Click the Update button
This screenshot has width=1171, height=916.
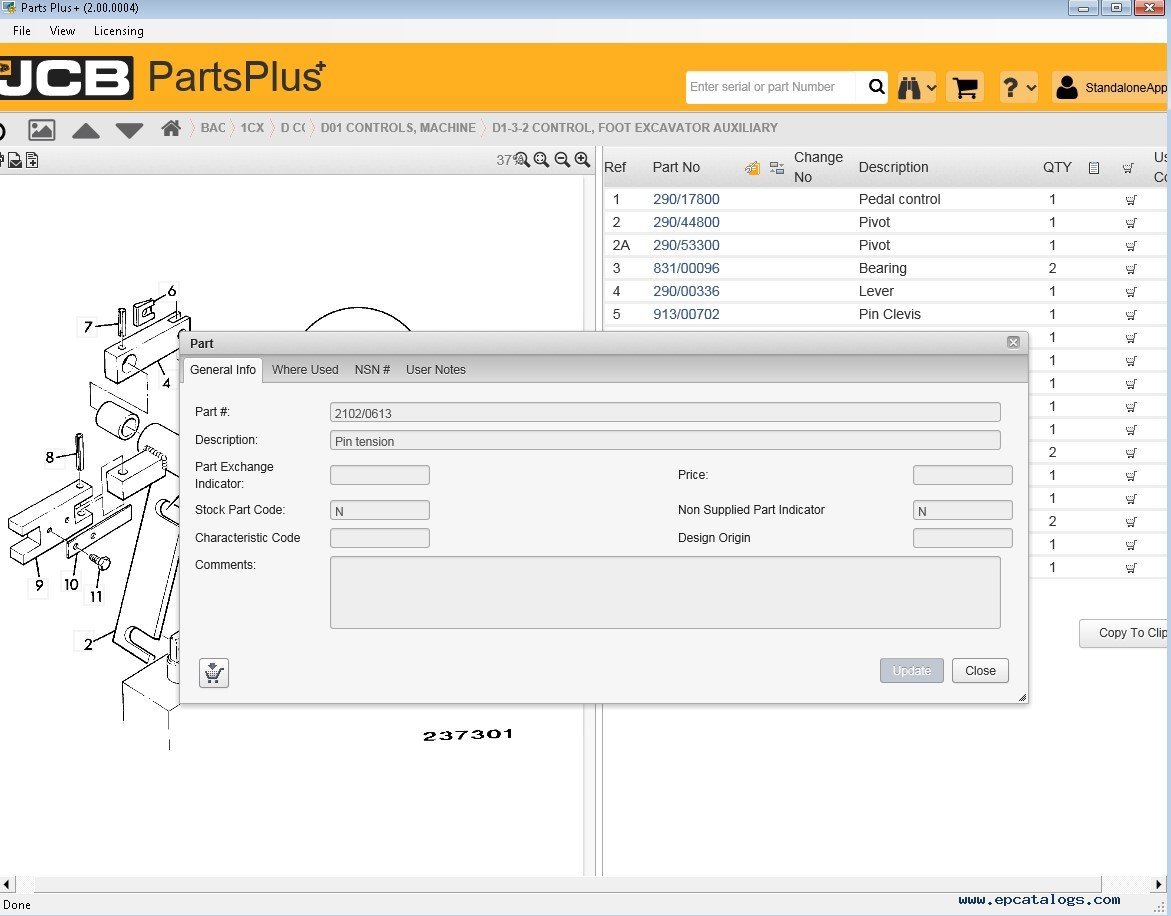coord(911,670)
